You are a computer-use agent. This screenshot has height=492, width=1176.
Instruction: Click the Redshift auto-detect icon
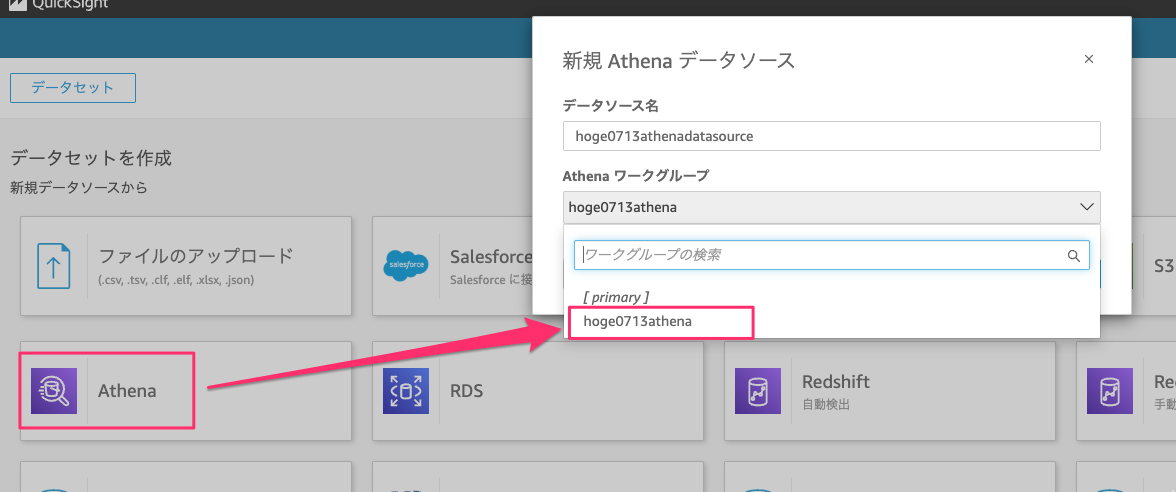tap(758, 391)
